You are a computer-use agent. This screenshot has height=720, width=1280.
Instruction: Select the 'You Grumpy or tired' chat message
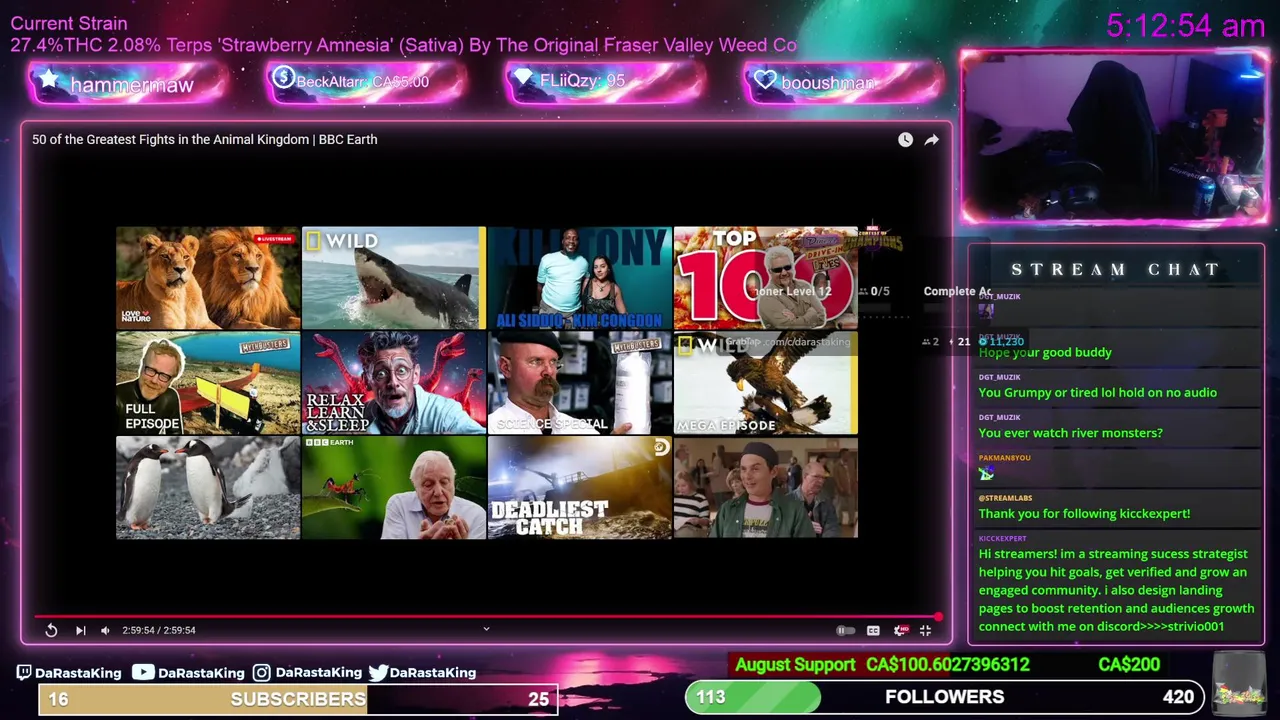pos(1097,392)
